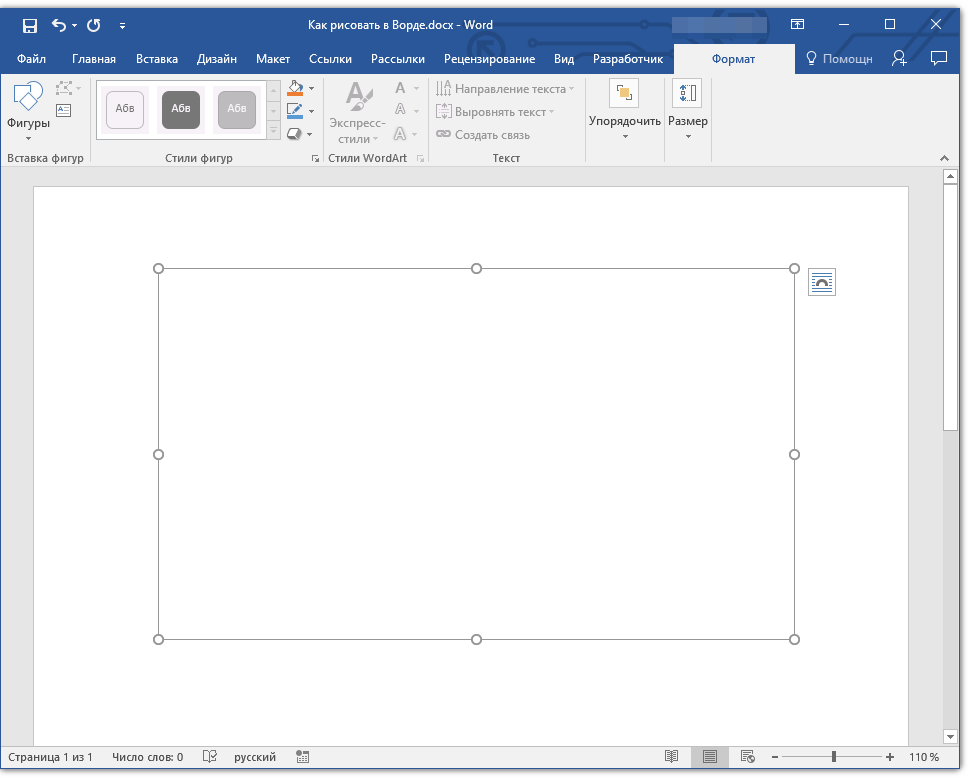Click the draw text box icon

pyautogui.click(x=64, y=111)
